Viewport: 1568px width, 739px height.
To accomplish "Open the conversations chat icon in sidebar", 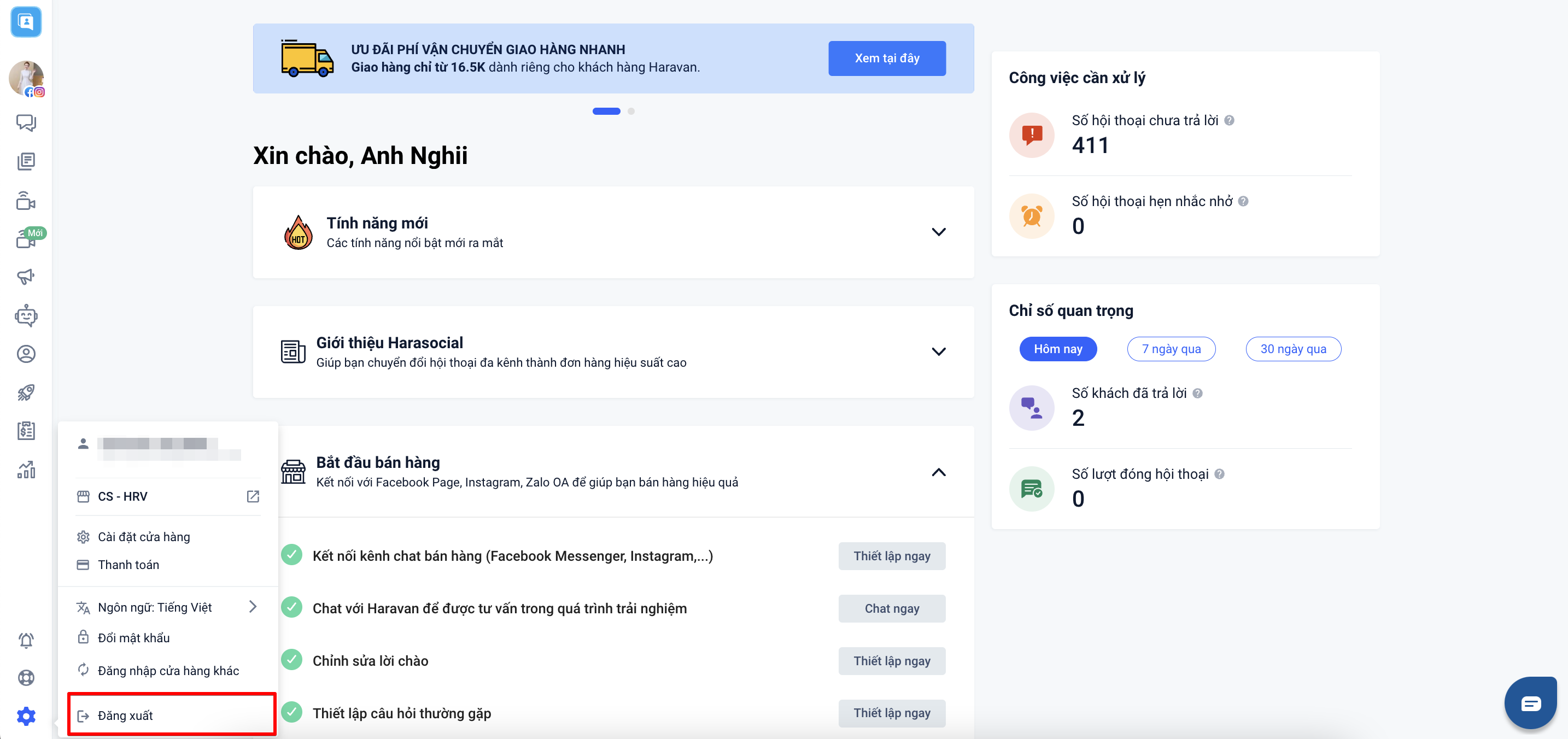I will coord(26,122).
